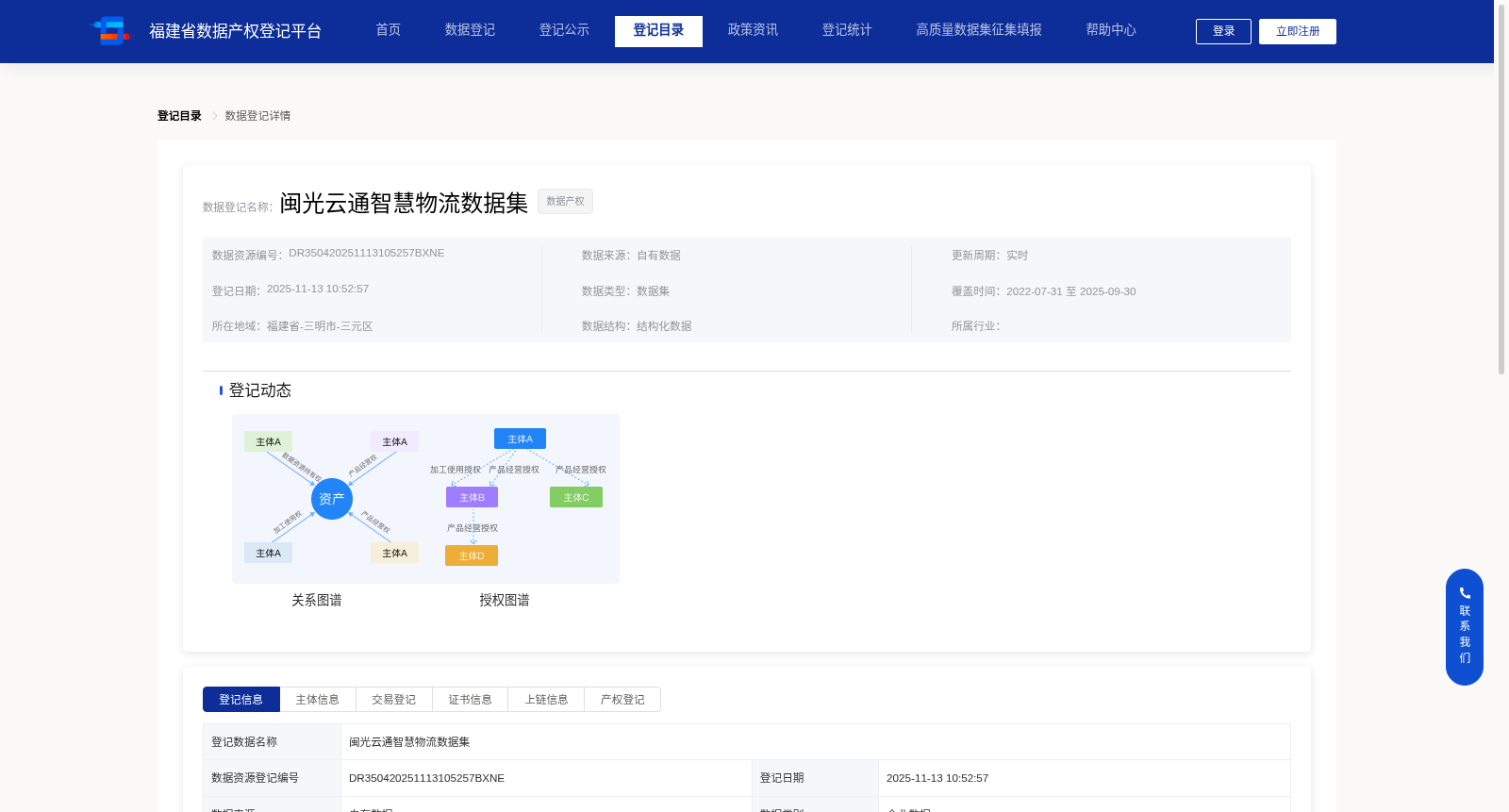Open 登记统计 navigation item

pyautogui.click(x=847, y=30)
